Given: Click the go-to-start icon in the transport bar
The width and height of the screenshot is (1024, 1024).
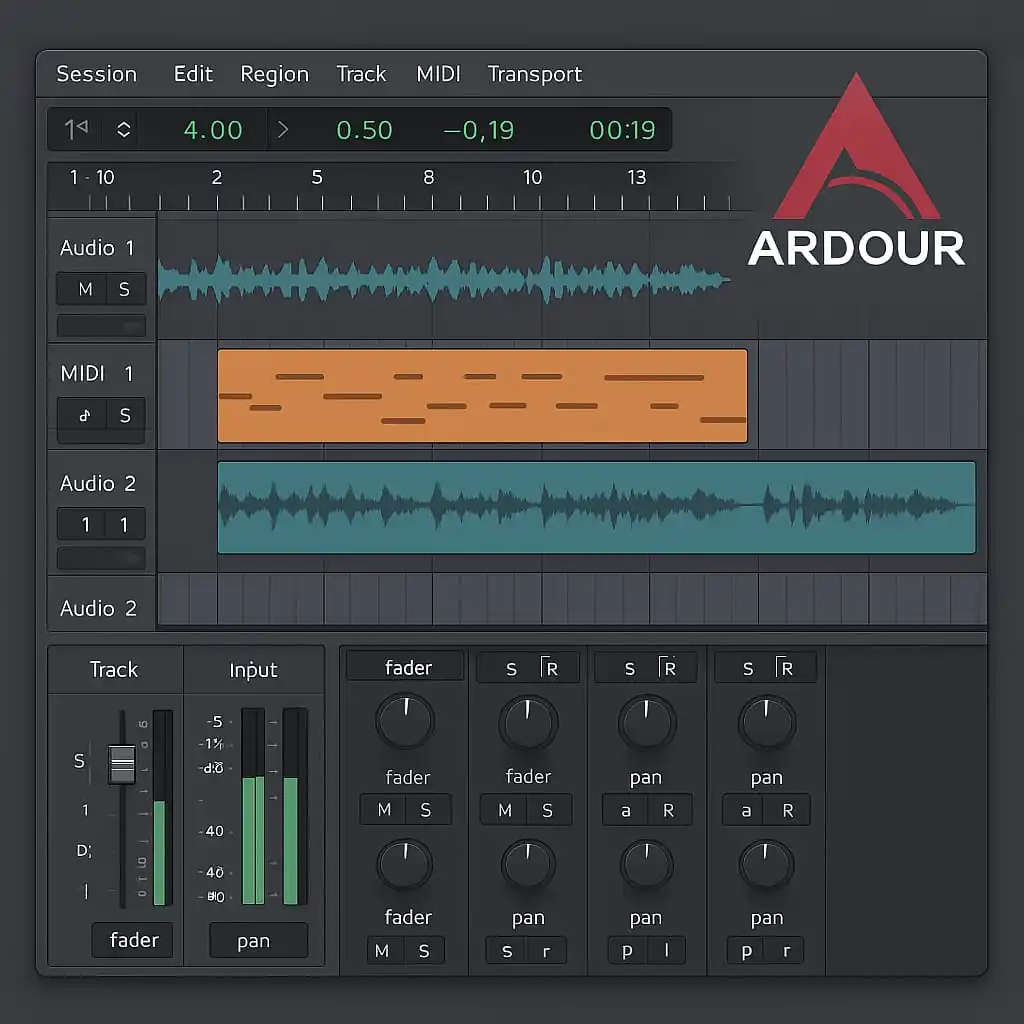Looking at the screenshot, I should [76, 129].
